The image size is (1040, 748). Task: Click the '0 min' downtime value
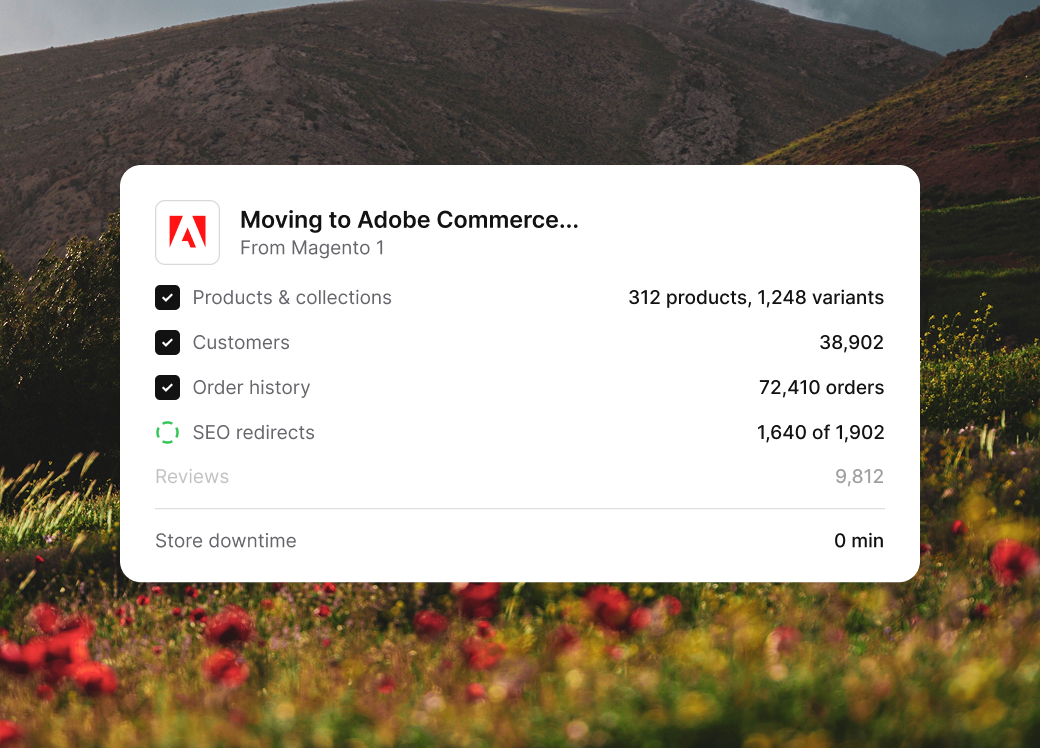(859, 541)
